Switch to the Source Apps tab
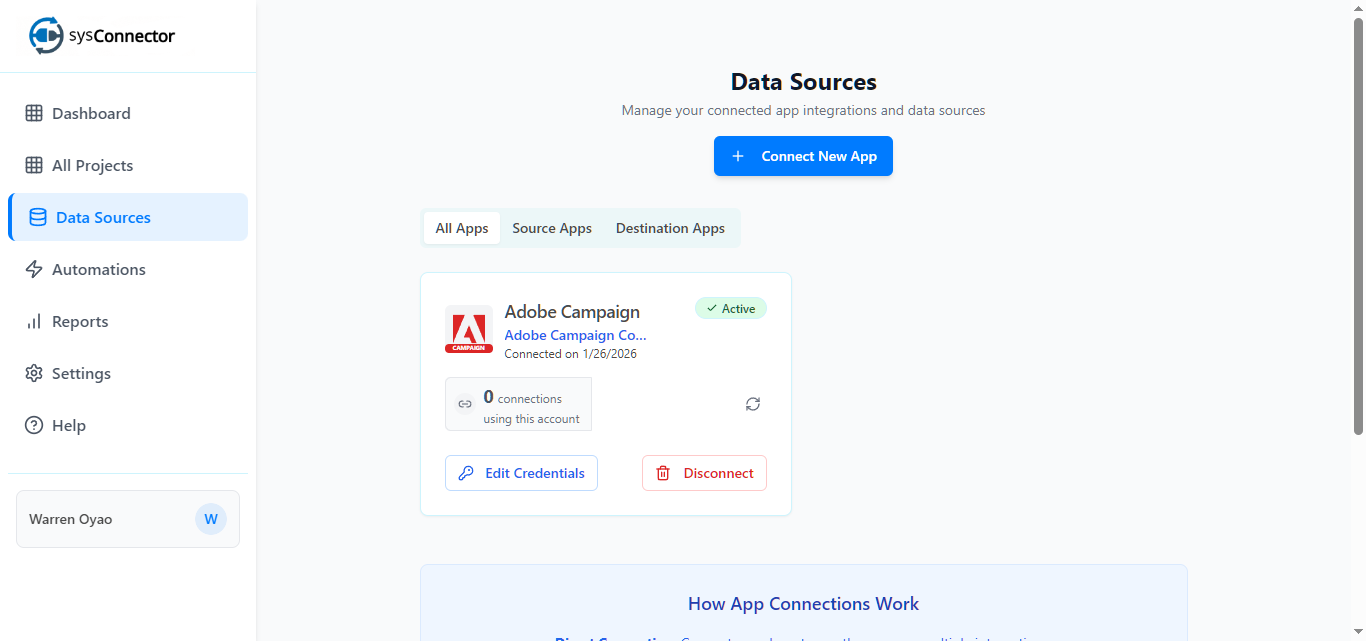 (552, 228)
